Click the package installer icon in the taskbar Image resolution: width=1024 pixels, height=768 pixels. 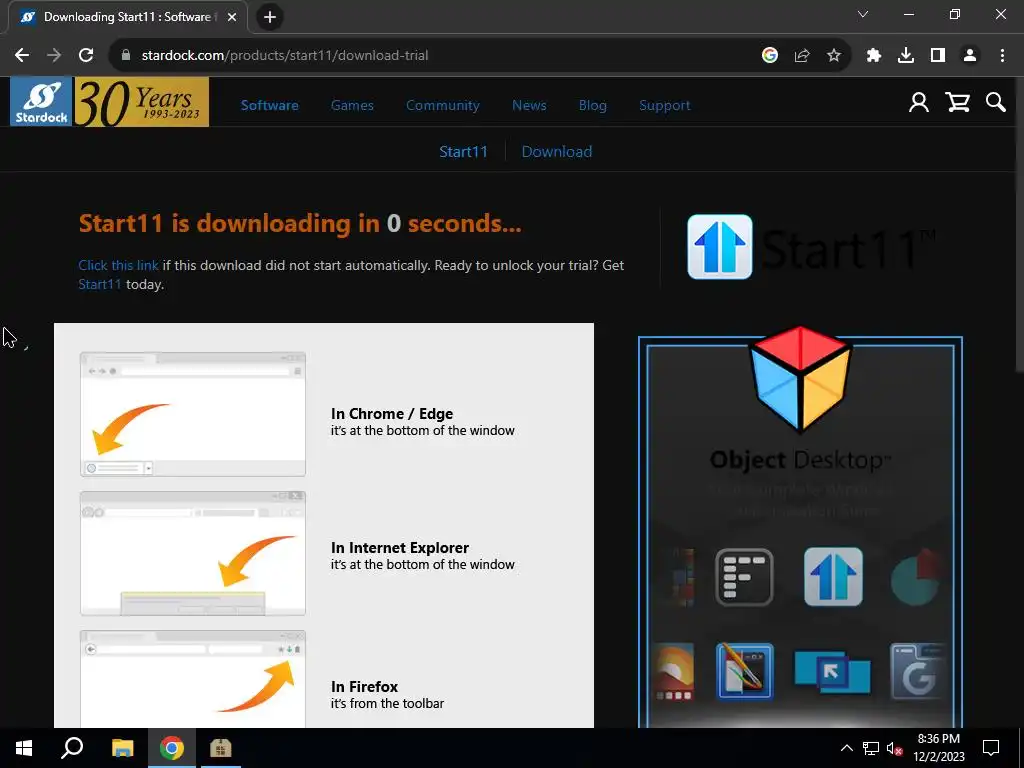[221, 748]
